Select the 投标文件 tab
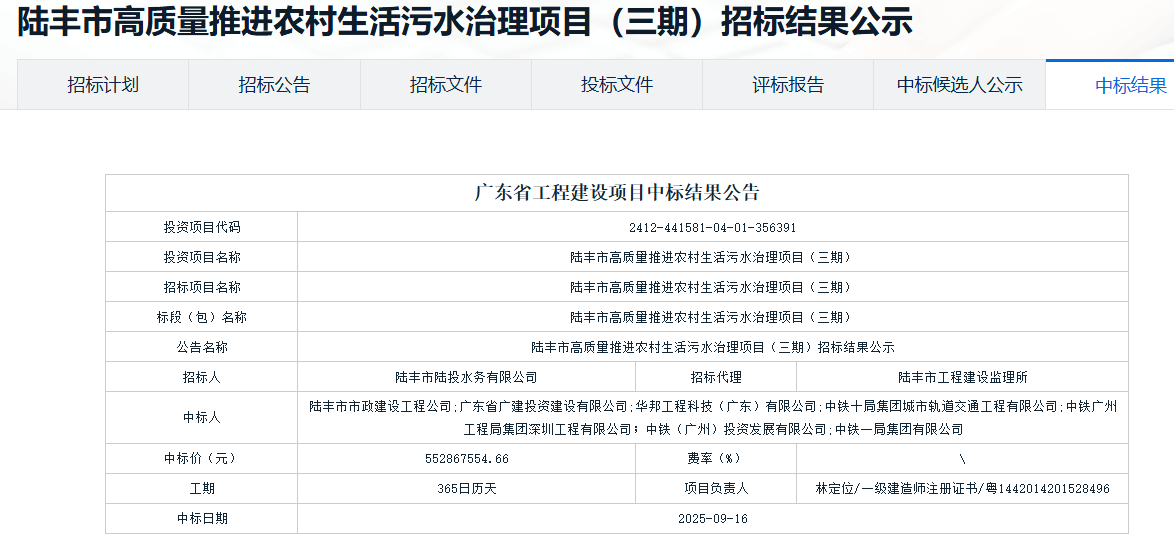Viewport: 1174px width, 555px height. pos(617,85)
